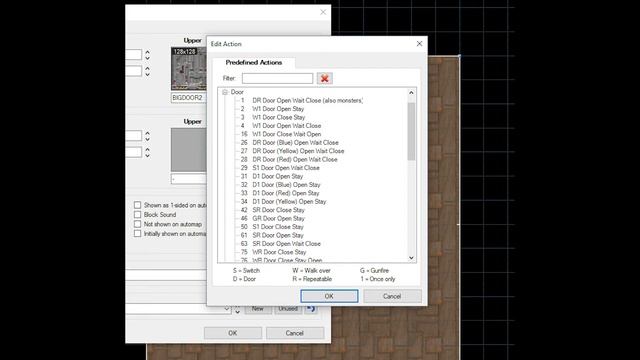Cancel the Edit Action dialog
The height and width of the screenshot is (360, 640).
click(392, 296)
